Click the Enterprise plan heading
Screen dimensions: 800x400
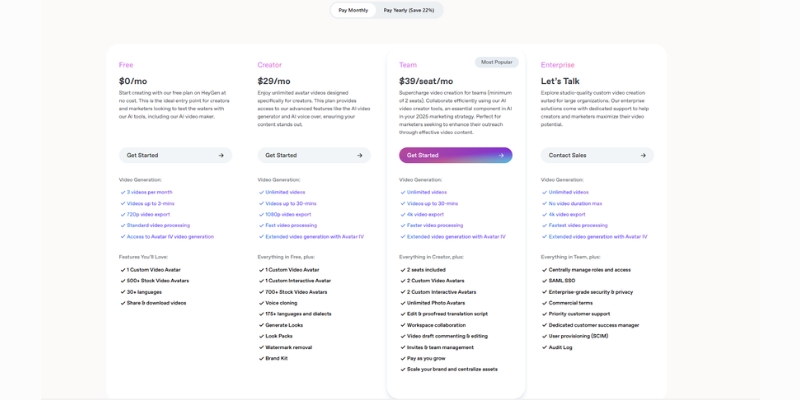tap(558, 65)
